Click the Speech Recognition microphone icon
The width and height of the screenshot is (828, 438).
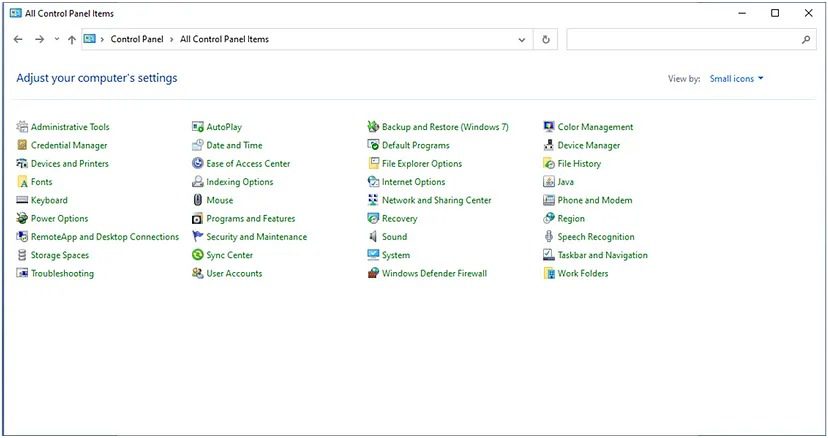coord(549,237)
